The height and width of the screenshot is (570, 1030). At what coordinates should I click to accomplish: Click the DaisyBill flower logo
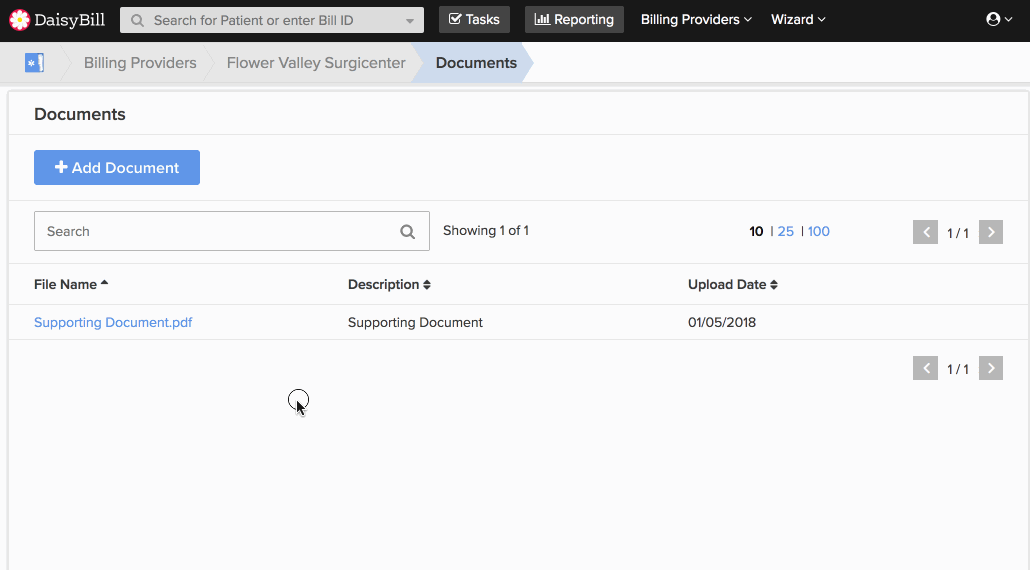(x=20, y=20)
